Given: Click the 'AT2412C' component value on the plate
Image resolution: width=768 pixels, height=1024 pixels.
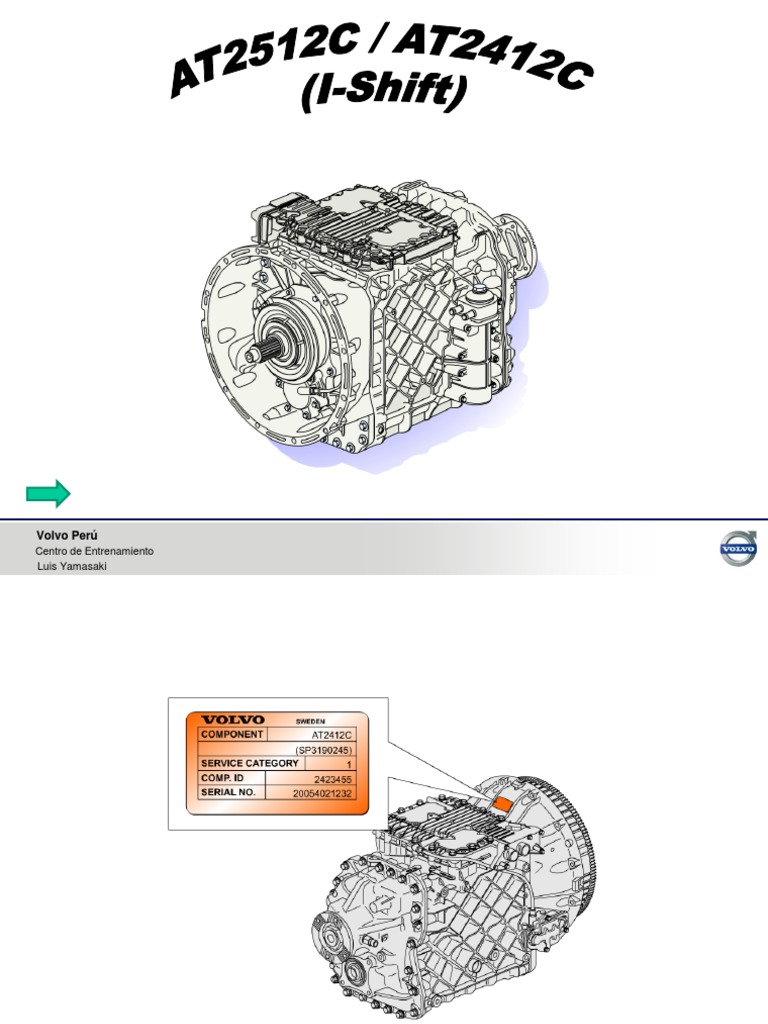Looking at the screenshot, I should (332, 735).
